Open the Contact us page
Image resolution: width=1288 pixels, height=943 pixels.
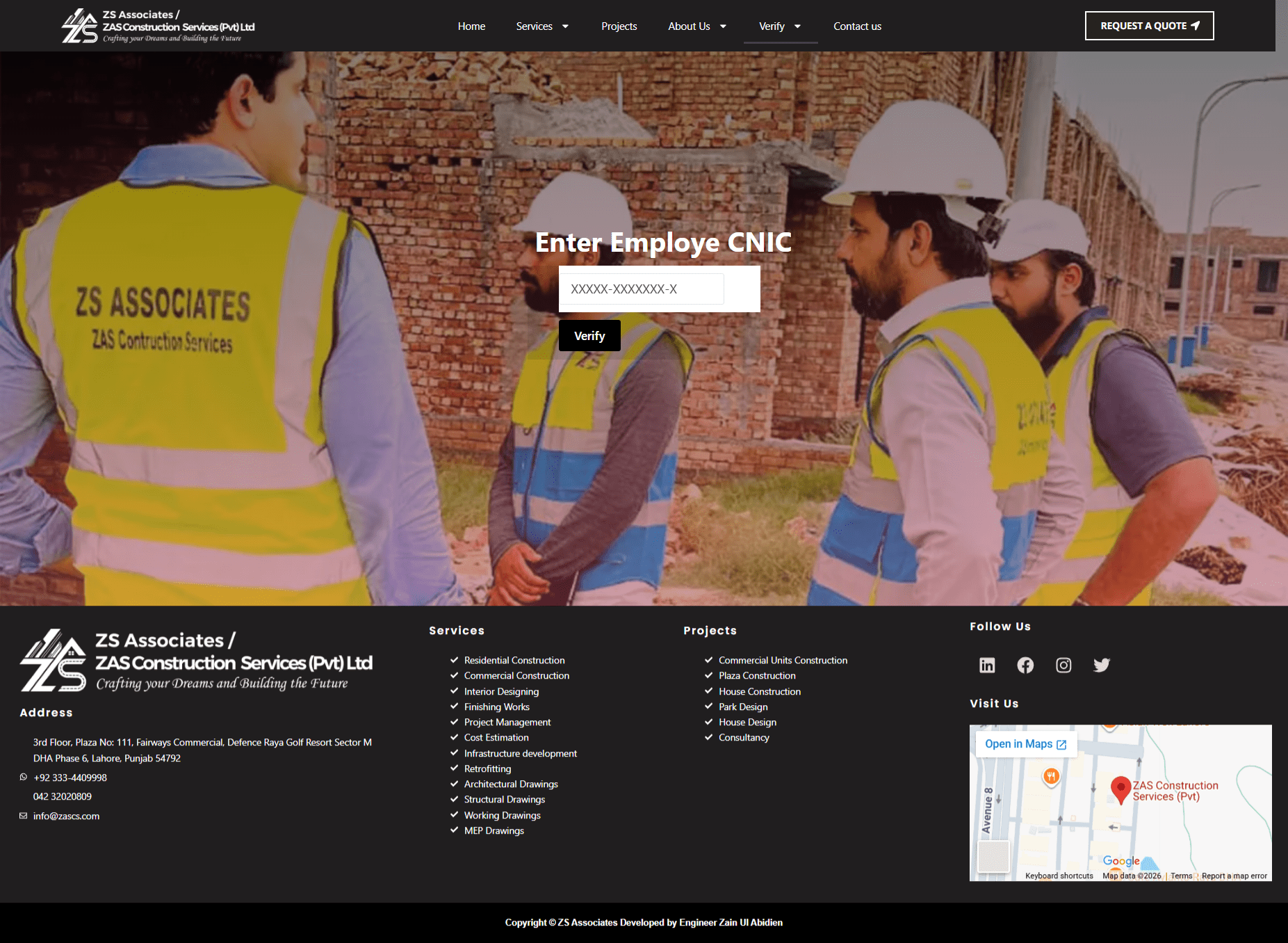tap(857, 26)
